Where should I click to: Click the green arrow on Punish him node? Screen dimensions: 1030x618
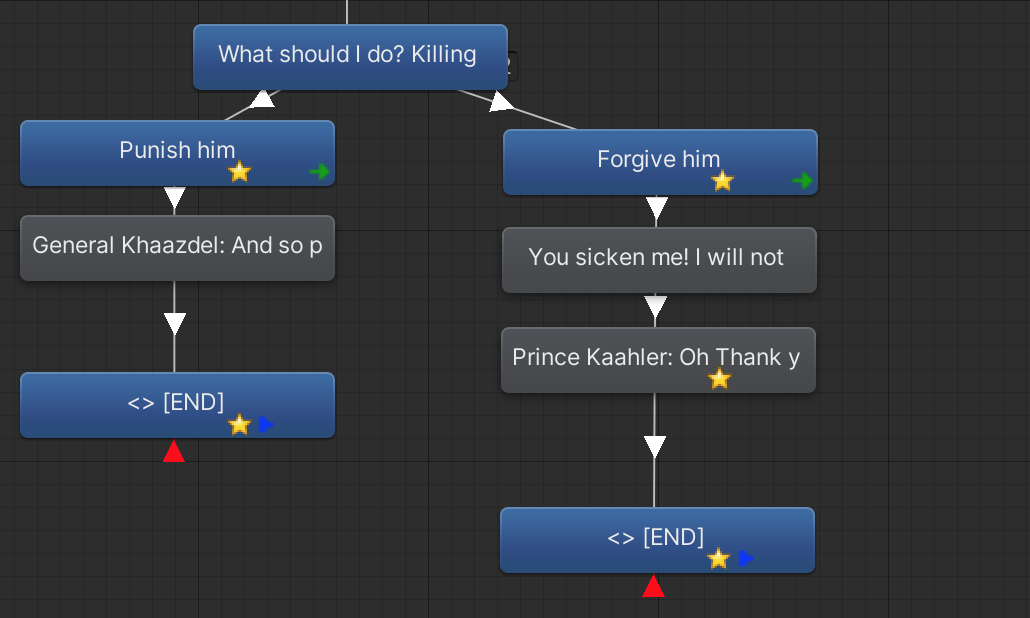pyautogui.click(x=319, y=172)
